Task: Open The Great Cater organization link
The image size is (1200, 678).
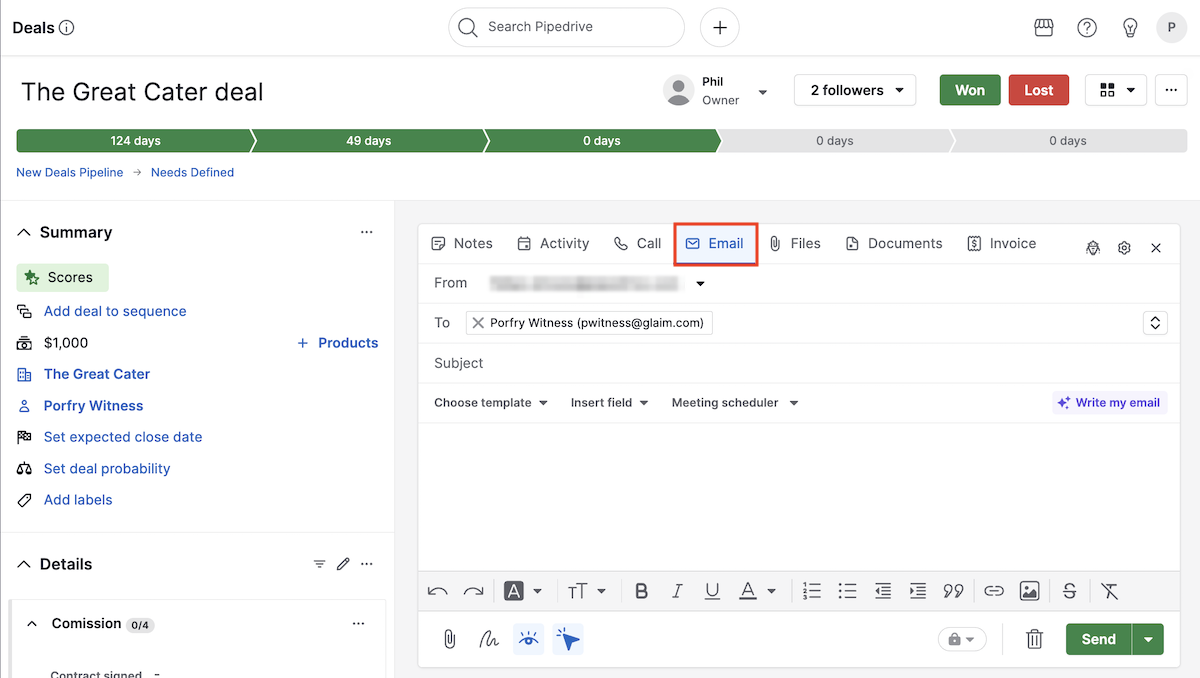Action: click(97, 374)
